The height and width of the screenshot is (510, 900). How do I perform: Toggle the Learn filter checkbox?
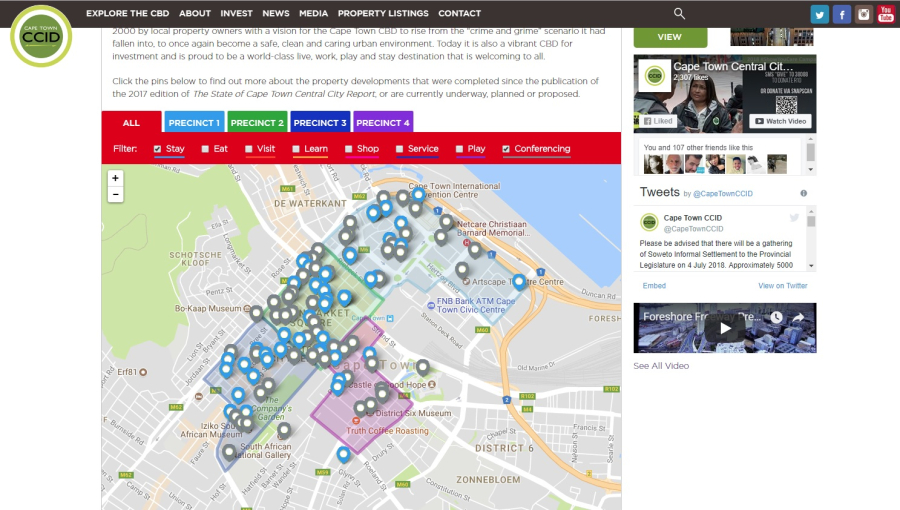pyautogui.click(x=296, y=149)
